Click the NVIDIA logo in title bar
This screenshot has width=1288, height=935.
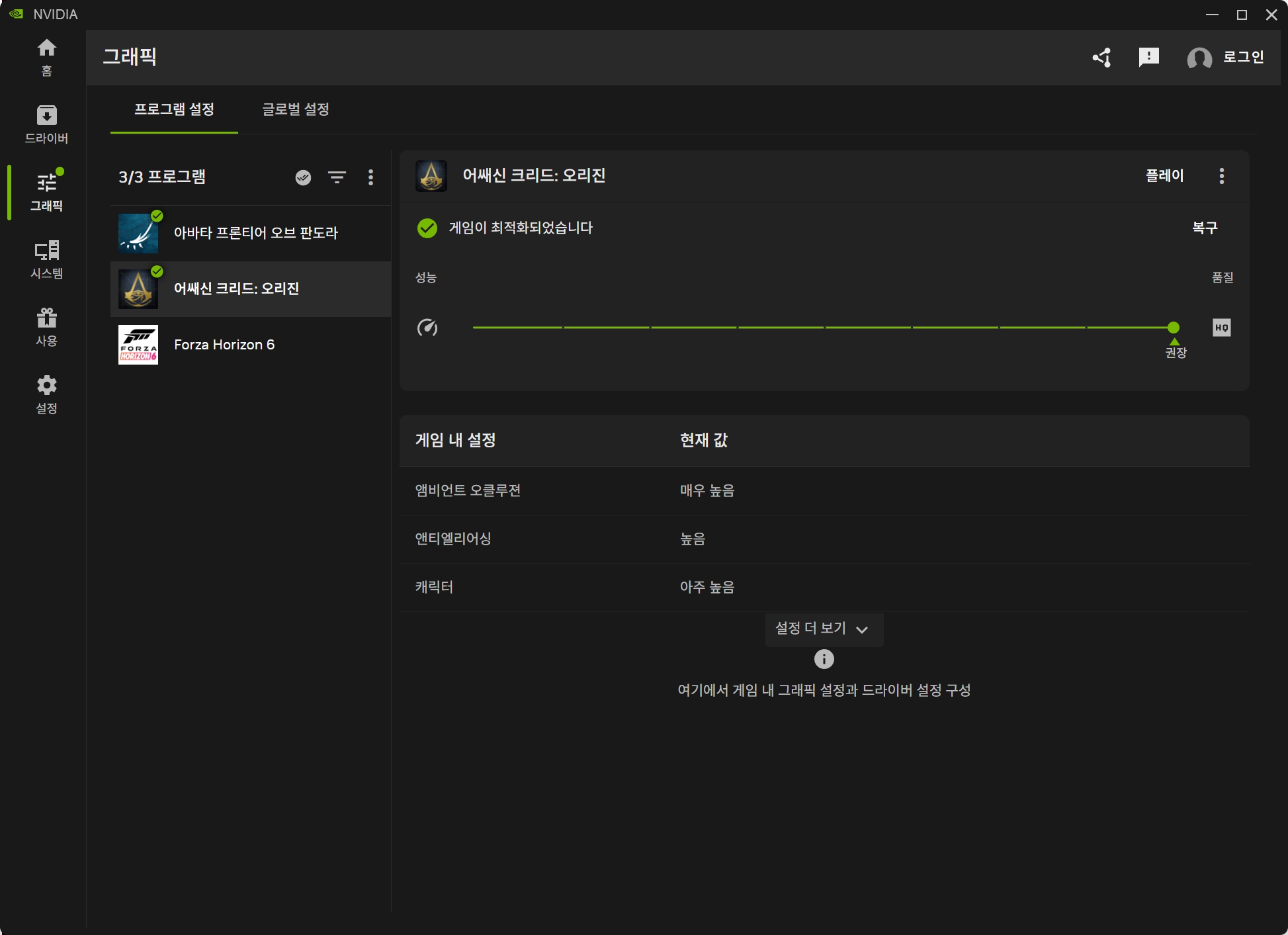pos(16,14)
